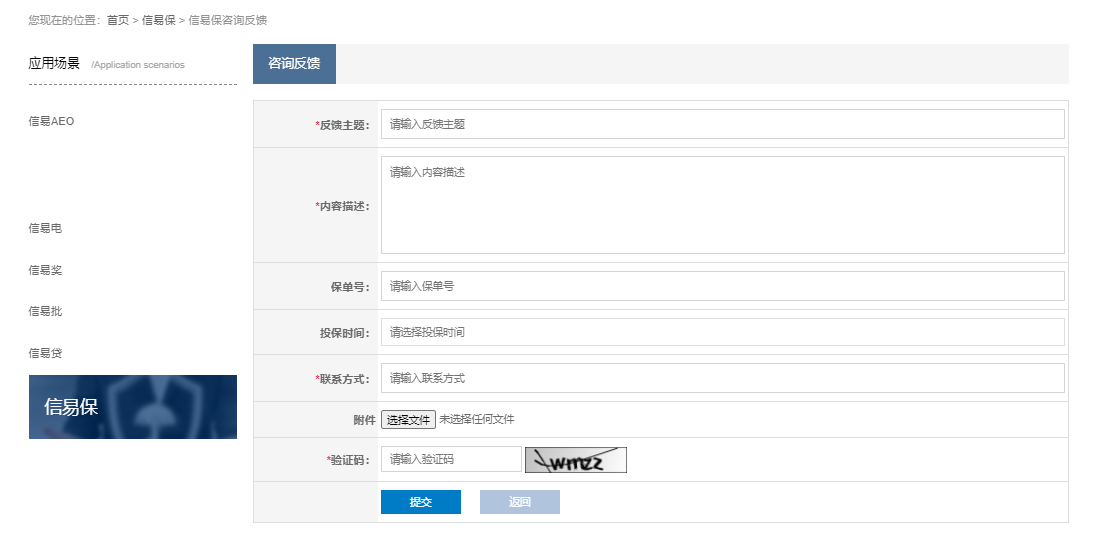This screenshot has height=541, width=1094.
Task: Click the 反馈主题 input field
Action: coord(722,124)
